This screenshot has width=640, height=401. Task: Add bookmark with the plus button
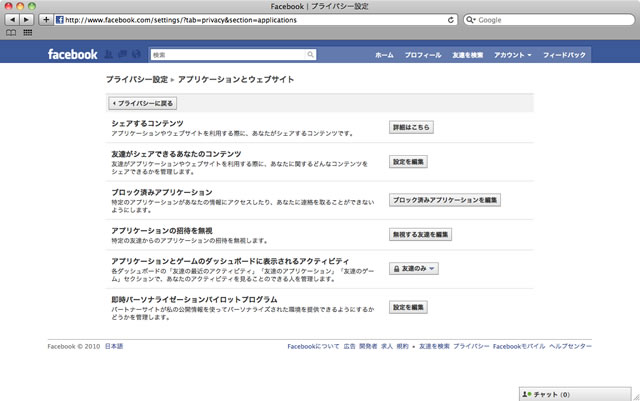click(46, 20)
